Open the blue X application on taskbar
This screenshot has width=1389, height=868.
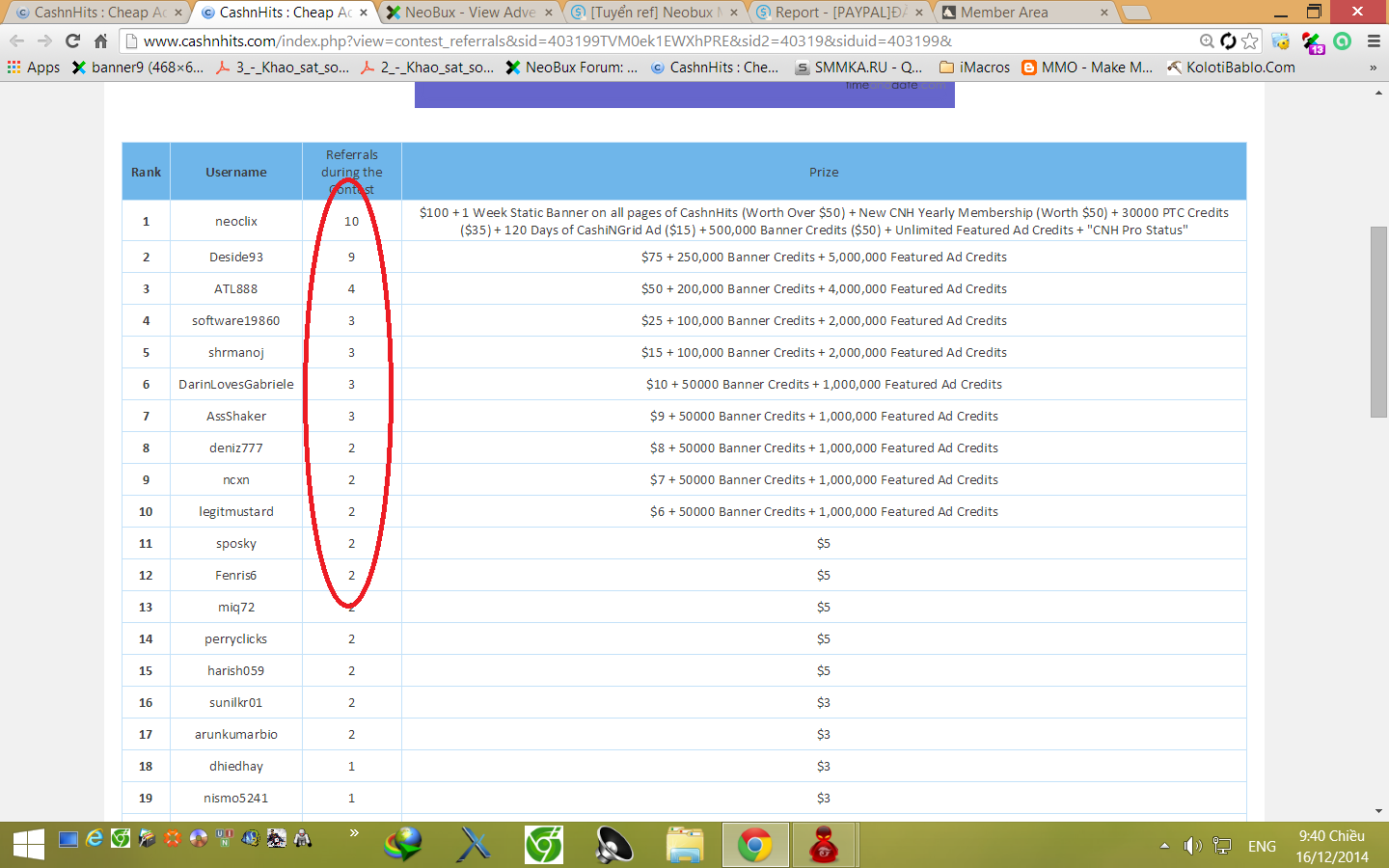tap(474, 845)
